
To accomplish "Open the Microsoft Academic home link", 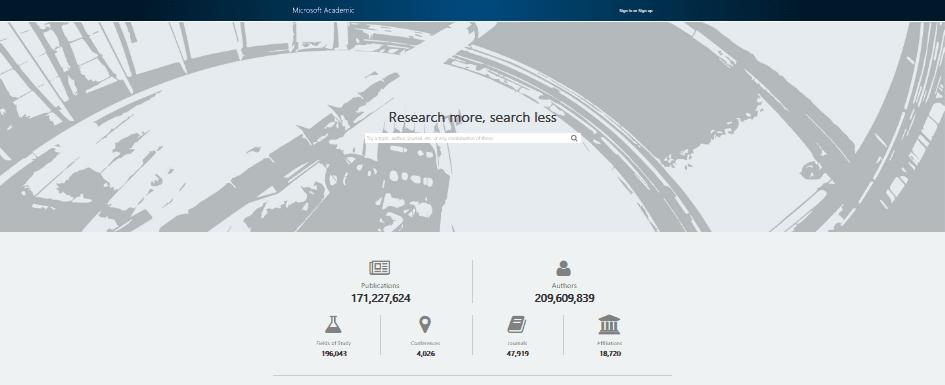I will pos(323,10).
